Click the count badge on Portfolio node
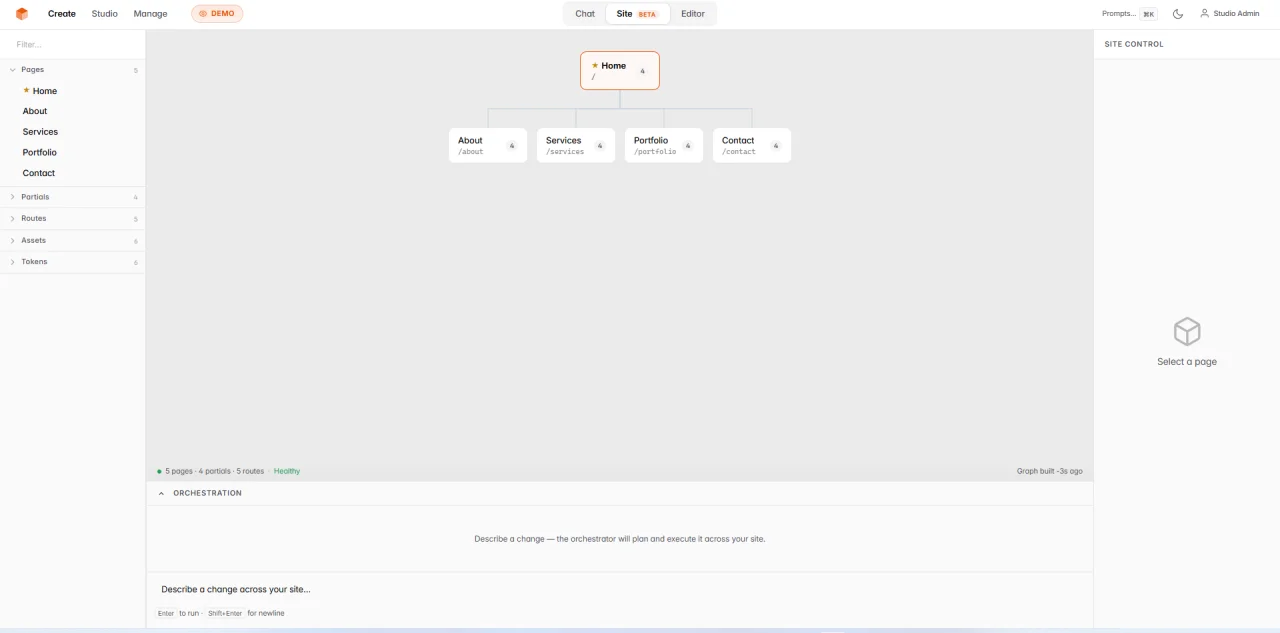1280x633 pixels. [x=688, y=146]
